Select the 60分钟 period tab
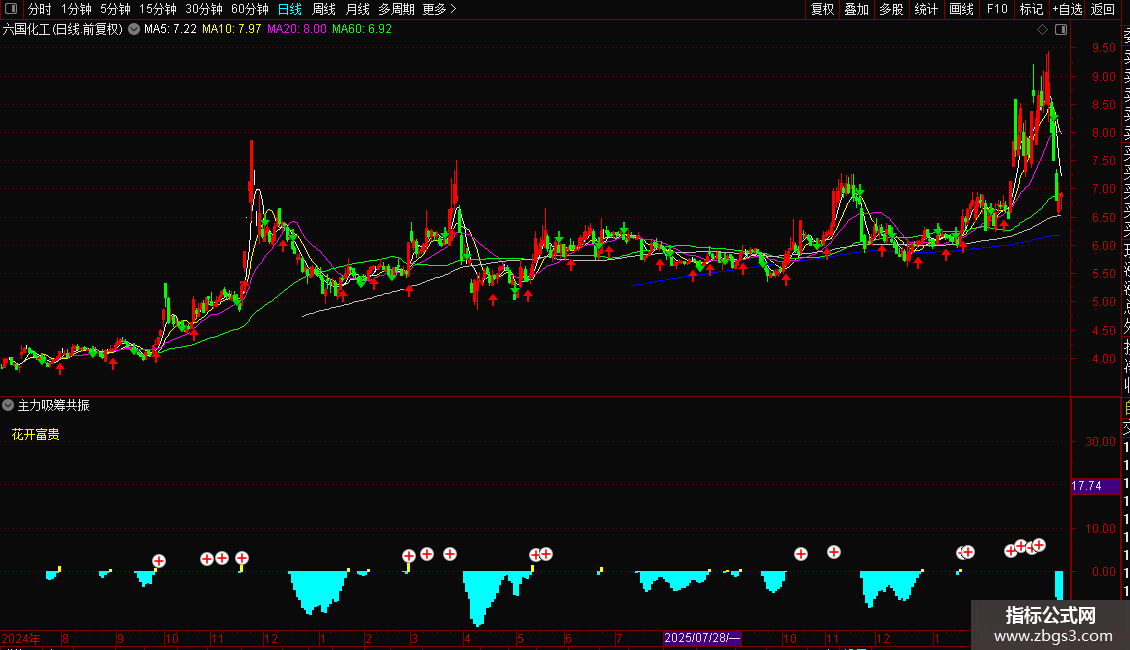 [250, 9]
